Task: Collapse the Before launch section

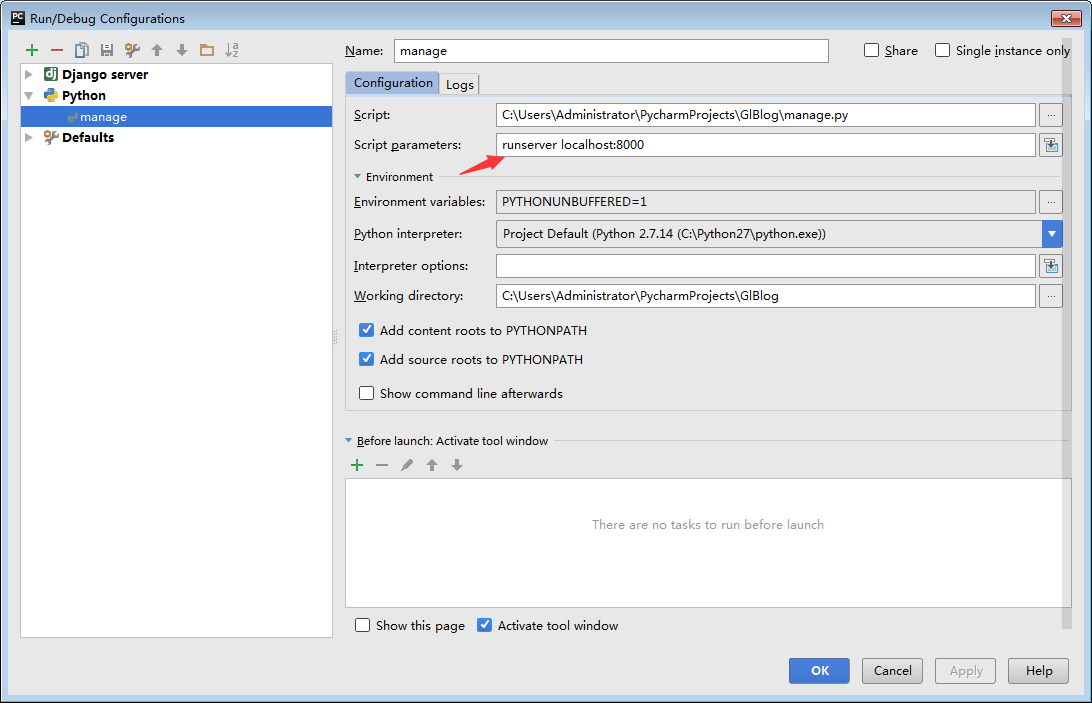Action: tap(349, 441)
